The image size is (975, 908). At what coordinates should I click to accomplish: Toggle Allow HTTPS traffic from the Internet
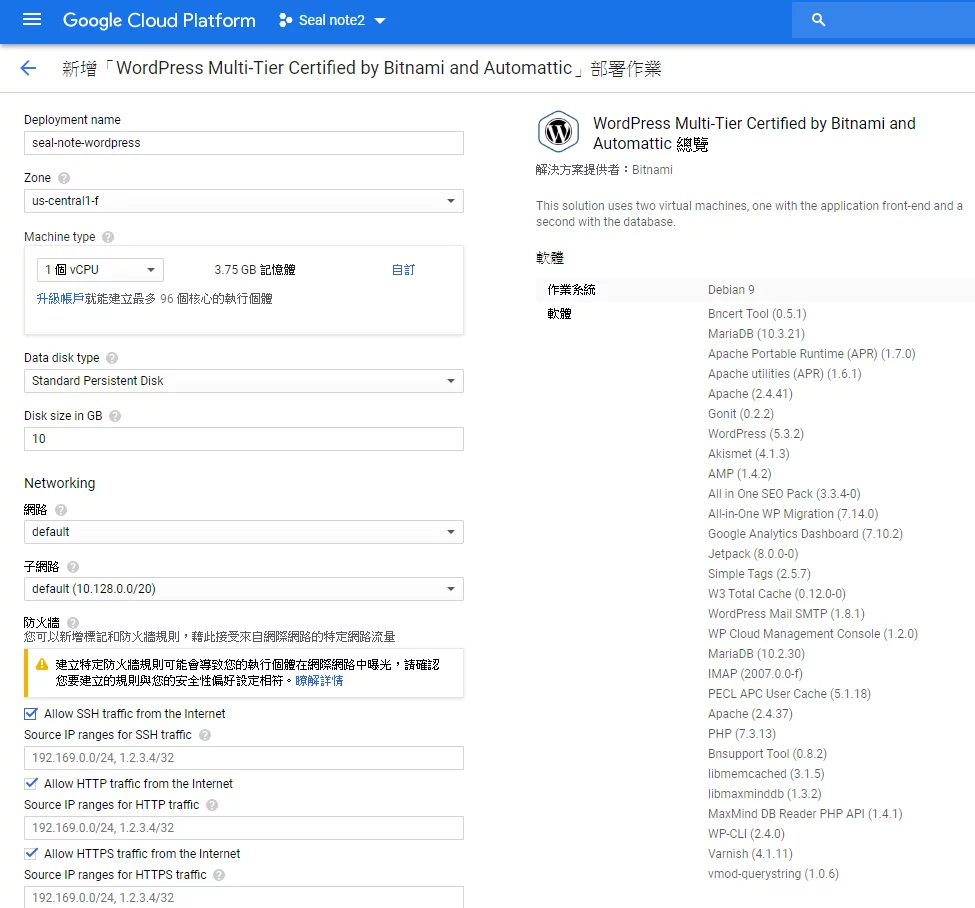pos(30,854)
